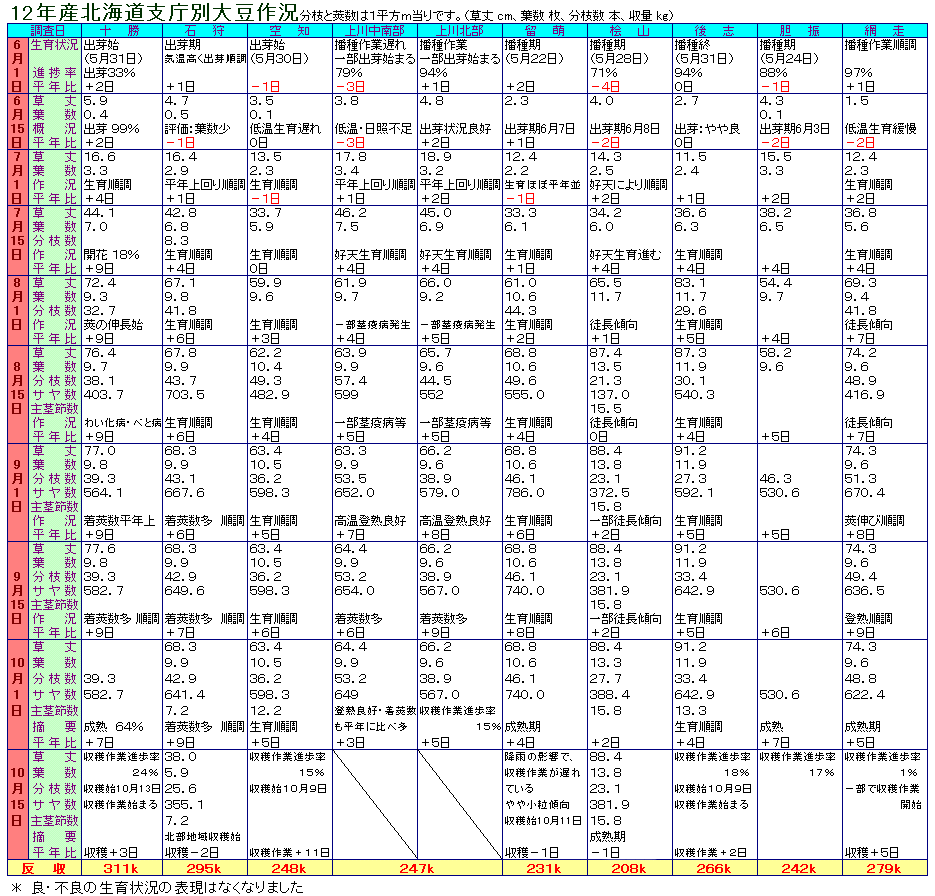935x896 pixels.
Task: Click the pod count 137.0
Action: click(x=609, y=395)
